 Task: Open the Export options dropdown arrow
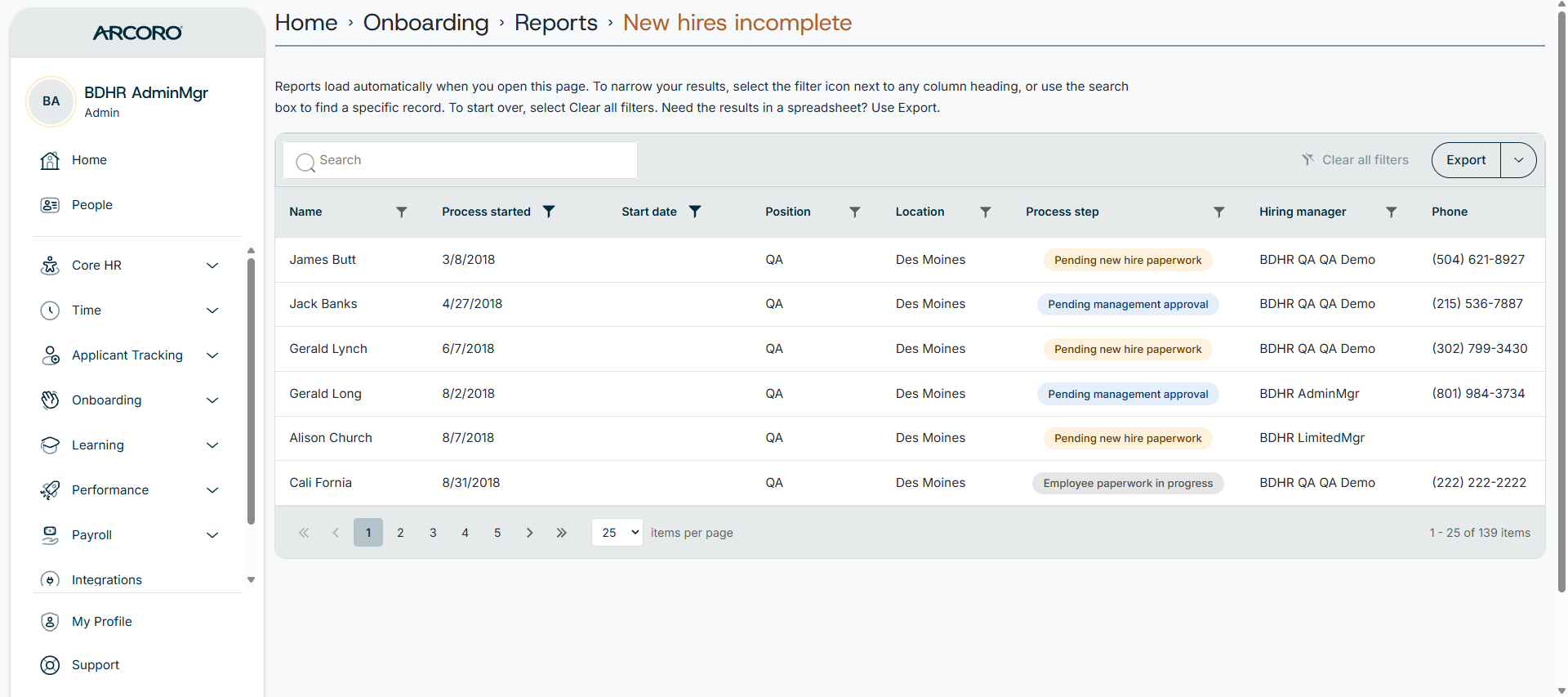point(1519,160)
